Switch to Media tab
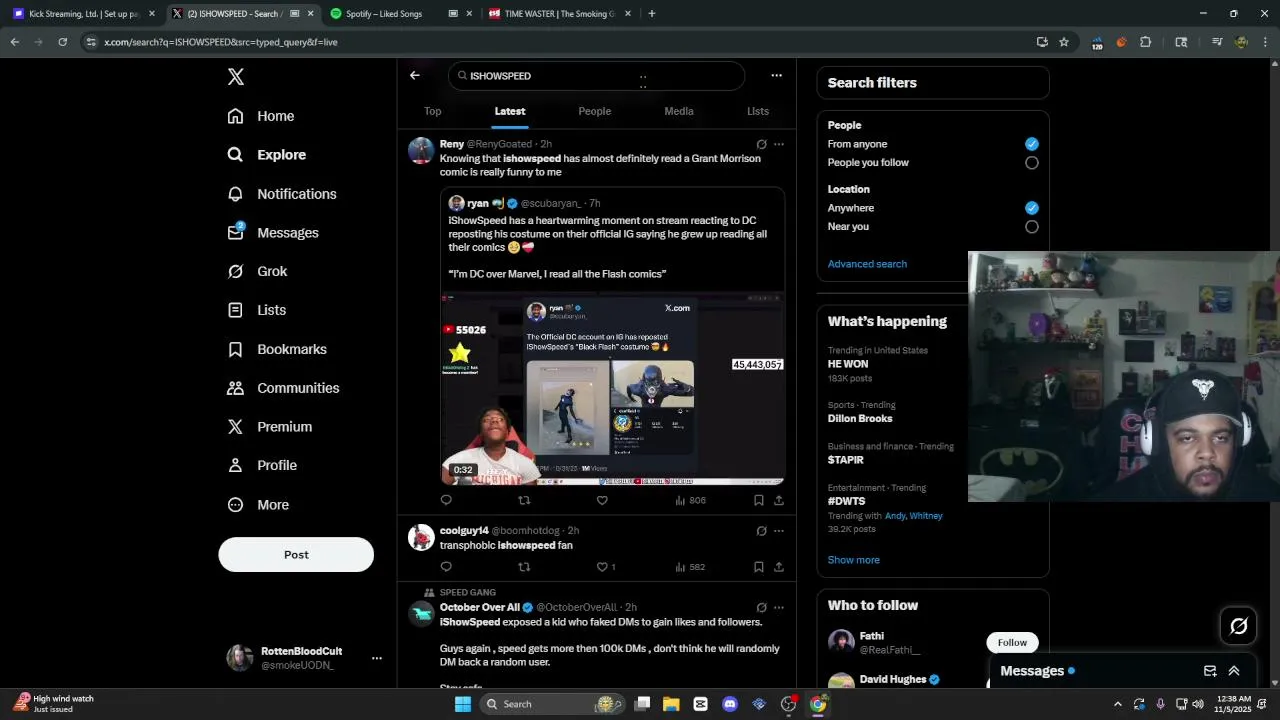Viewport: 1280px width, 720px height. click(679, 111)
